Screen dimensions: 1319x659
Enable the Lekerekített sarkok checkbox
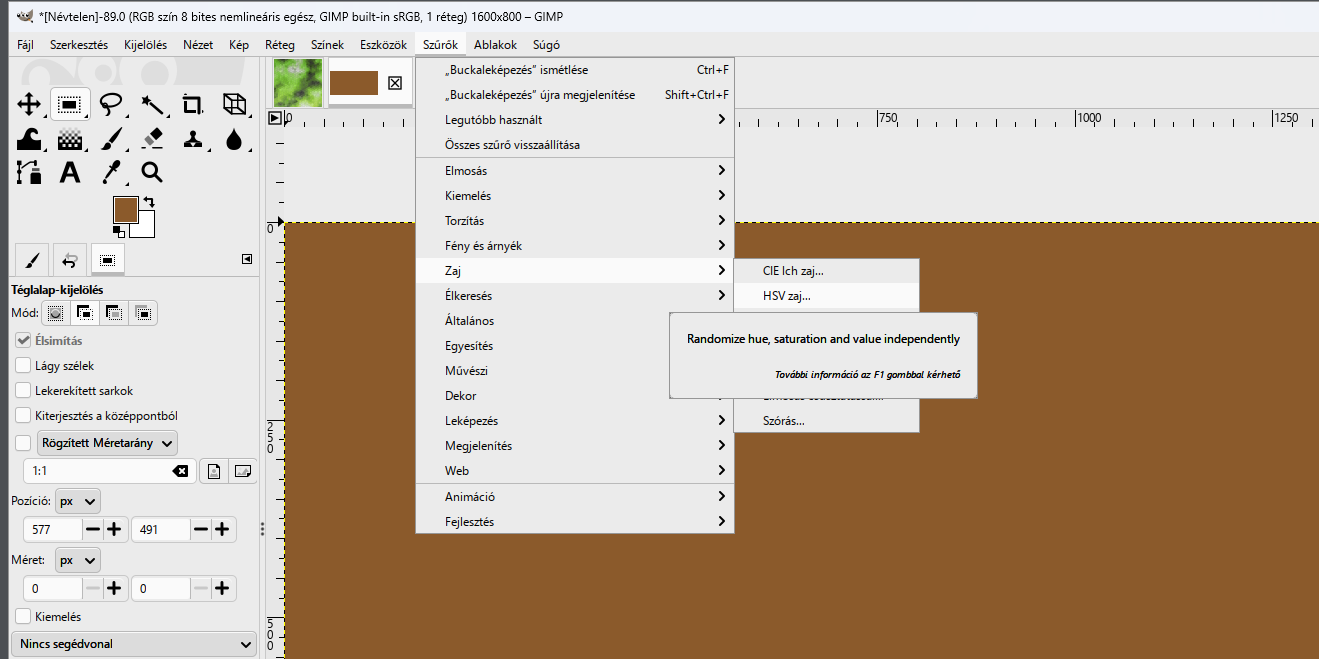click(x=23, y=391)
